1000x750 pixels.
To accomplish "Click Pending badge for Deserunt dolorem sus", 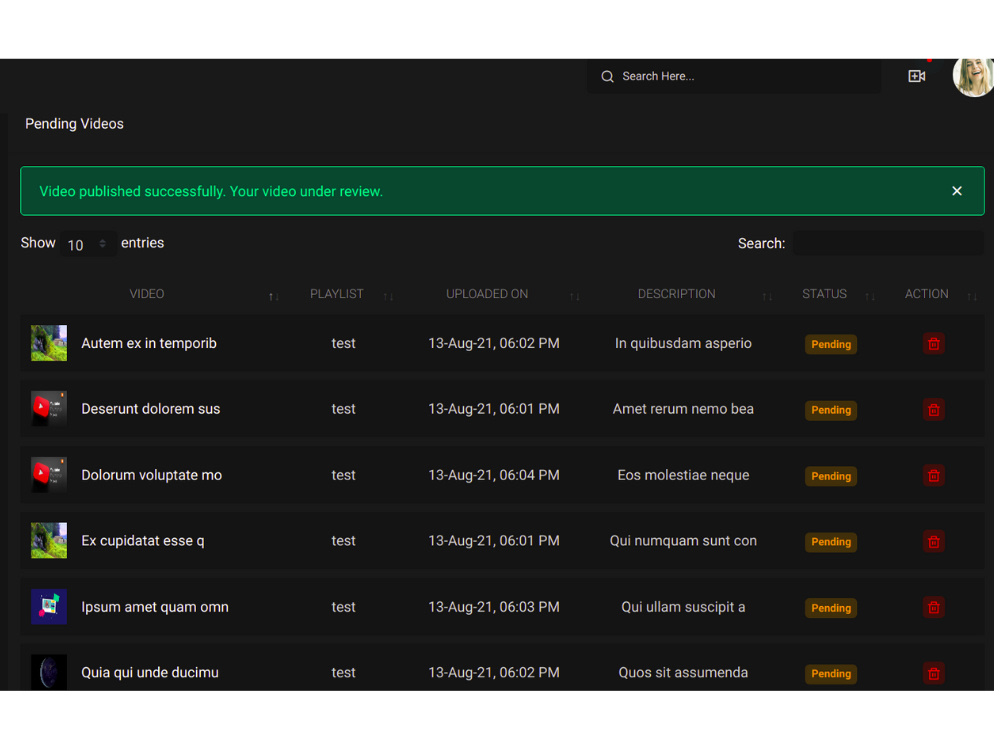I will pyautogui.click(x=831, y=410).
